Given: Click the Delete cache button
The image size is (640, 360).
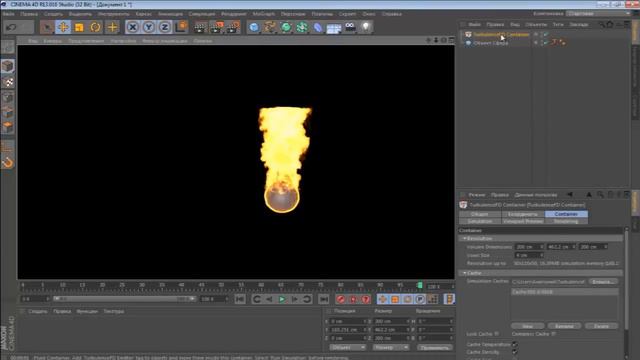Looking at the screenshot, I should pos(601,326).
